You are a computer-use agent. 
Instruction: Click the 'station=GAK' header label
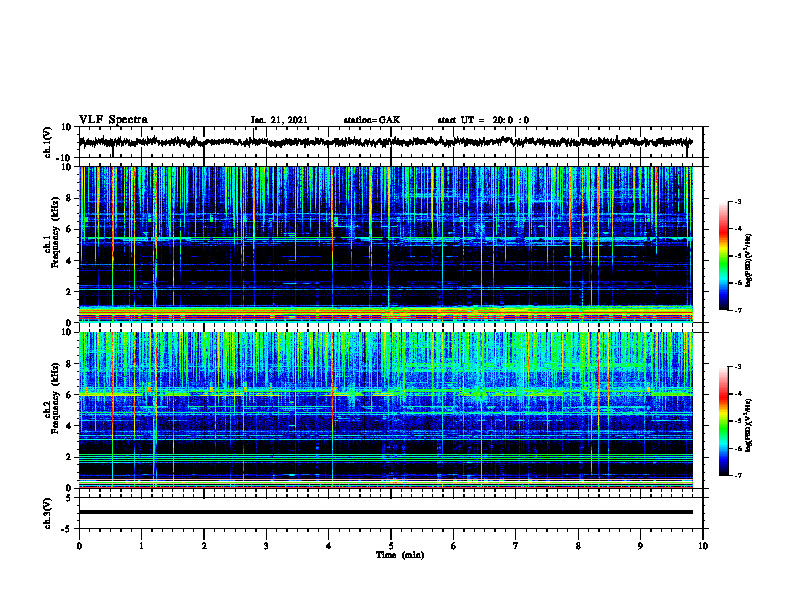tap(372, 120)
